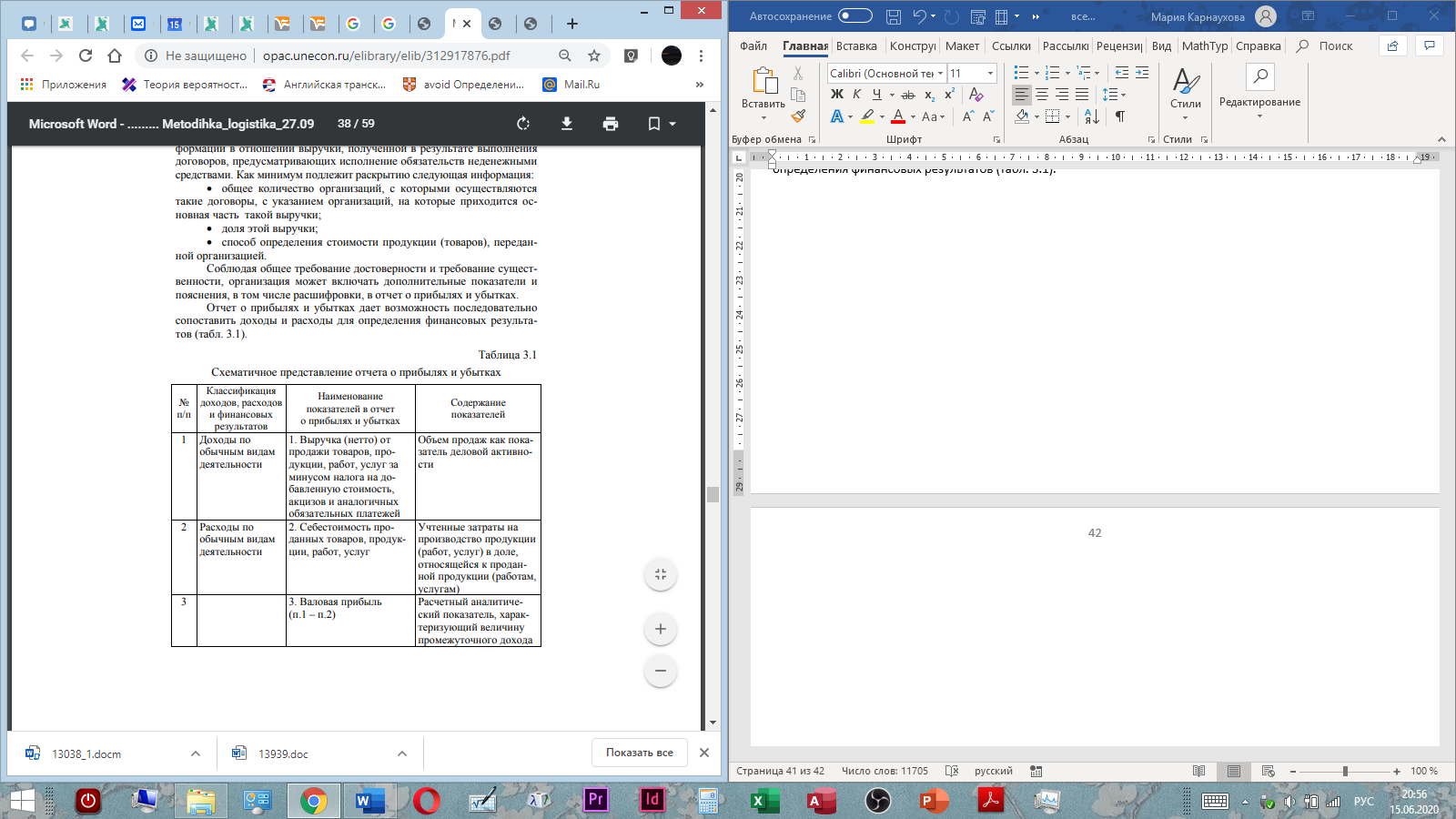This screenshot has height=819, width=1456.
Task: Click the Format Painter brush icon
Action: tap(798, 116)
